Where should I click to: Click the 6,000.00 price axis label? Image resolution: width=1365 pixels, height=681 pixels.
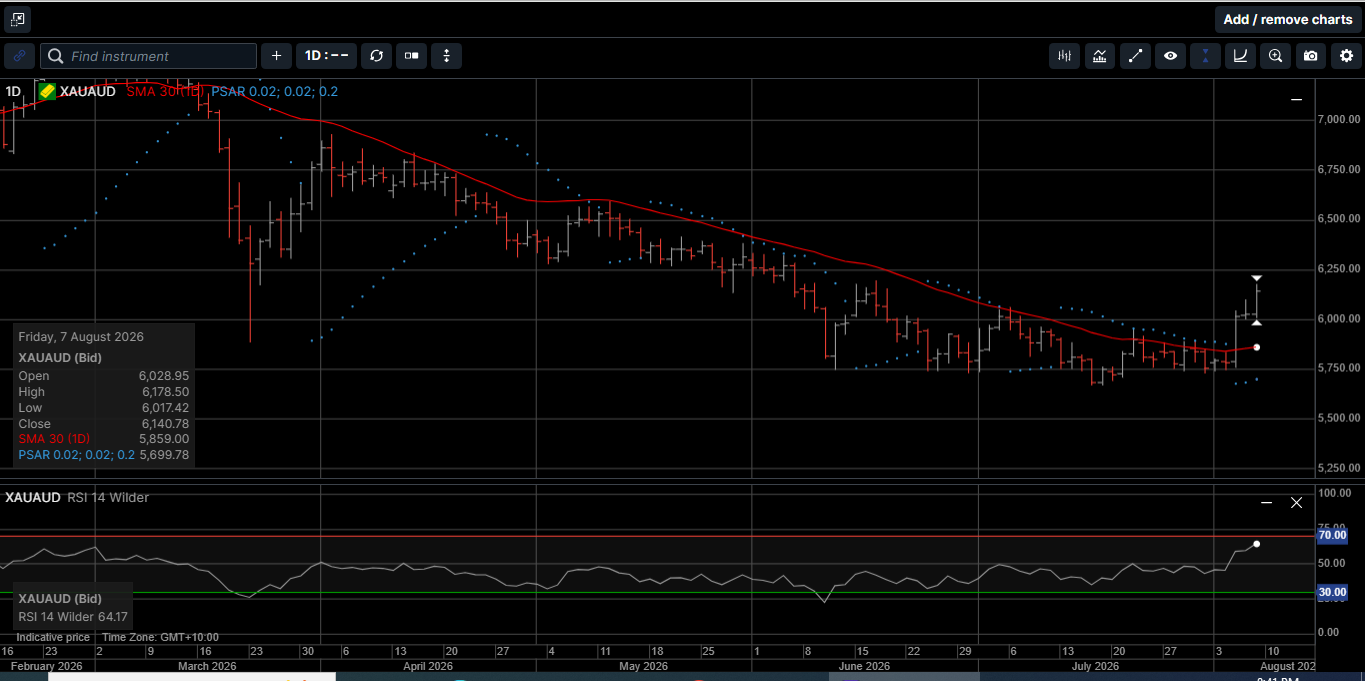pyautogui.click(x=1340, y=318)
